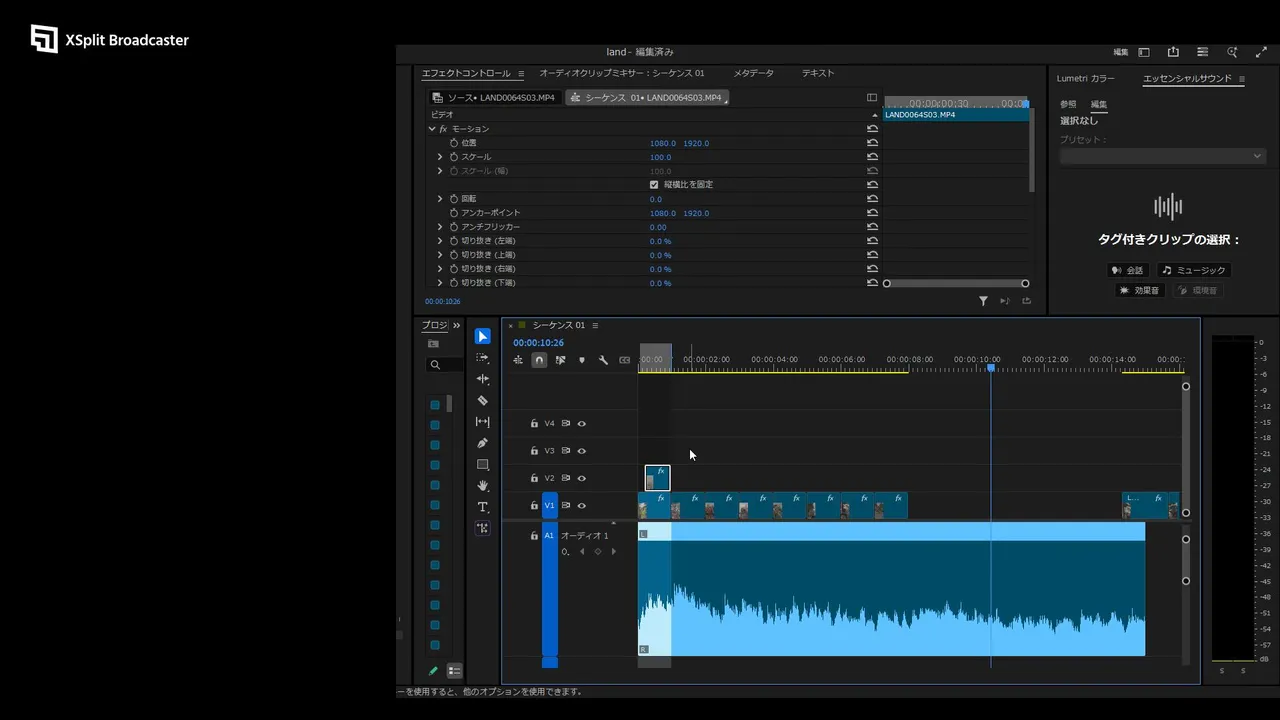Click the ミュージック tag button
The height and width of the screenshot is (720, 1280).
tap(1194, 270)
